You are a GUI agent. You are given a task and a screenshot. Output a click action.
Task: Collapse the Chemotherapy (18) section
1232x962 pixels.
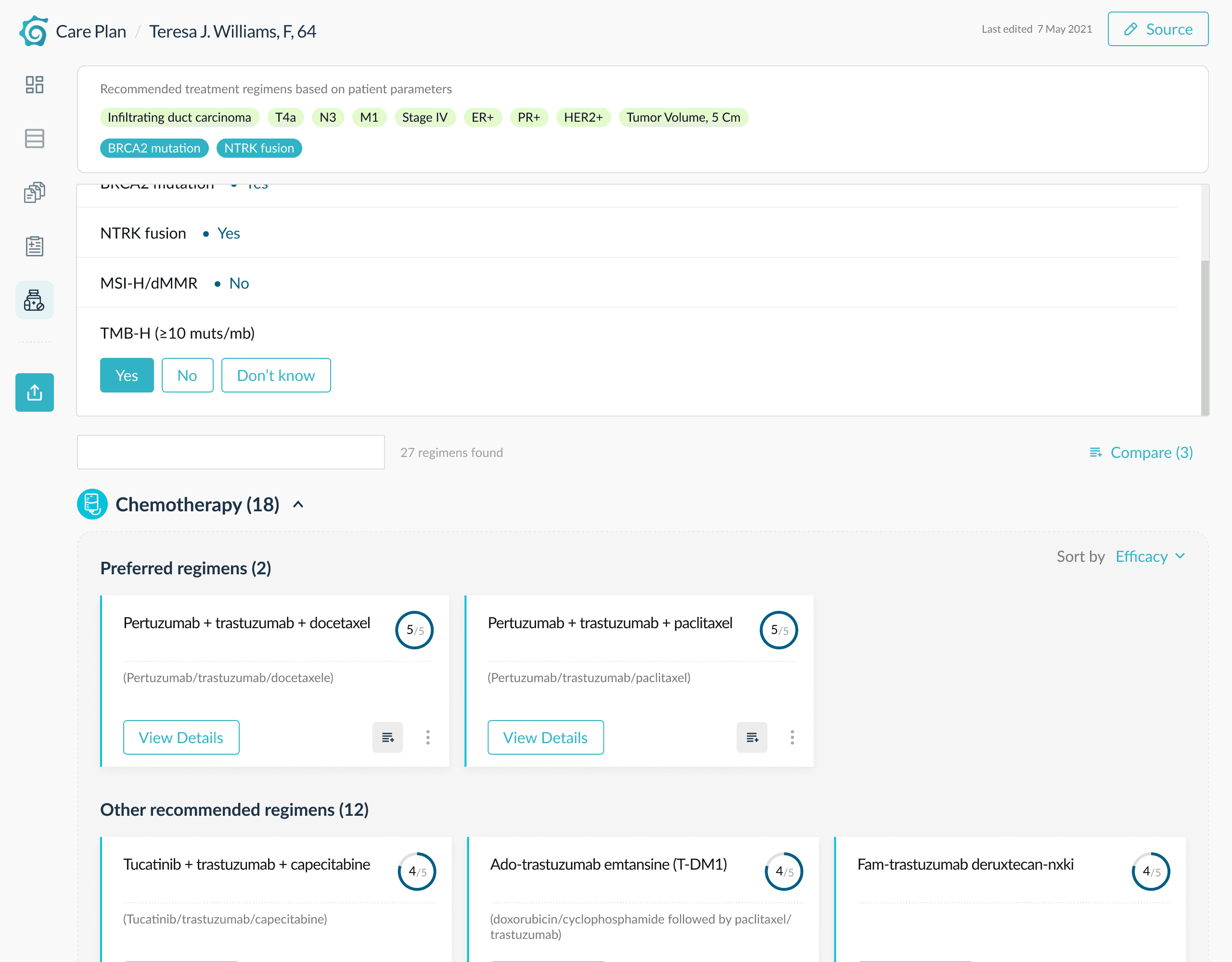(298, 504)
